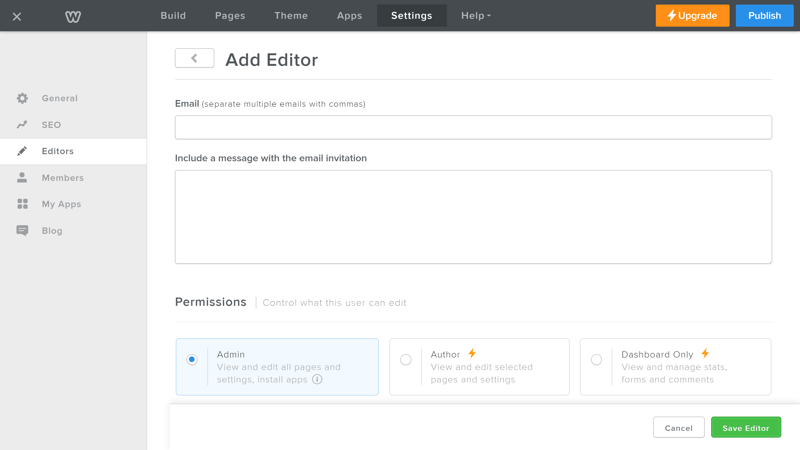Select the Blog speech bubble icon
The width and height of the screenshot is (800, 450).
click(22, 231)
